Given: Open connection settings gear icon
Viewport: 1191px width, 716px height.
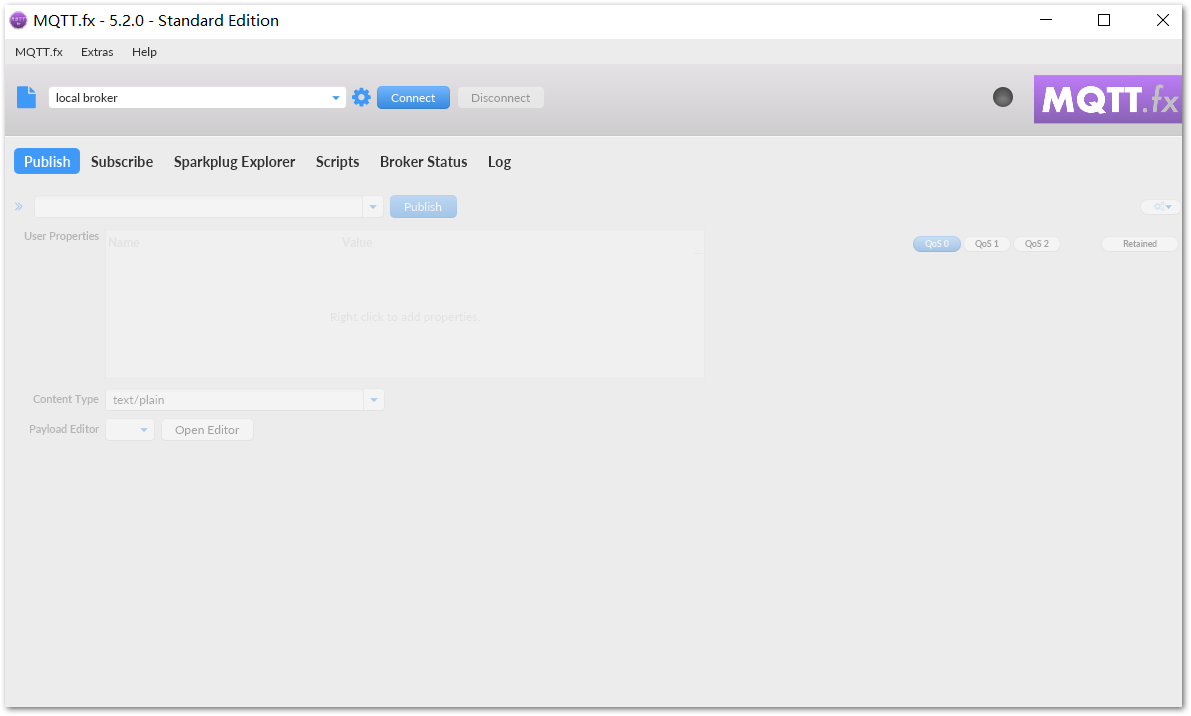Looking at the screenshot, I should point(362,97).
